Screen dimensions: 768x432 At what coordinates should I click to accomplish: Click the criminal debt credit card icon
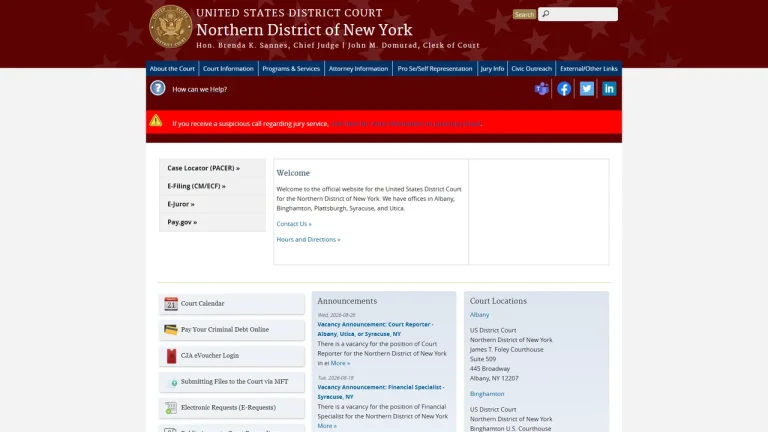pos(171,330)
